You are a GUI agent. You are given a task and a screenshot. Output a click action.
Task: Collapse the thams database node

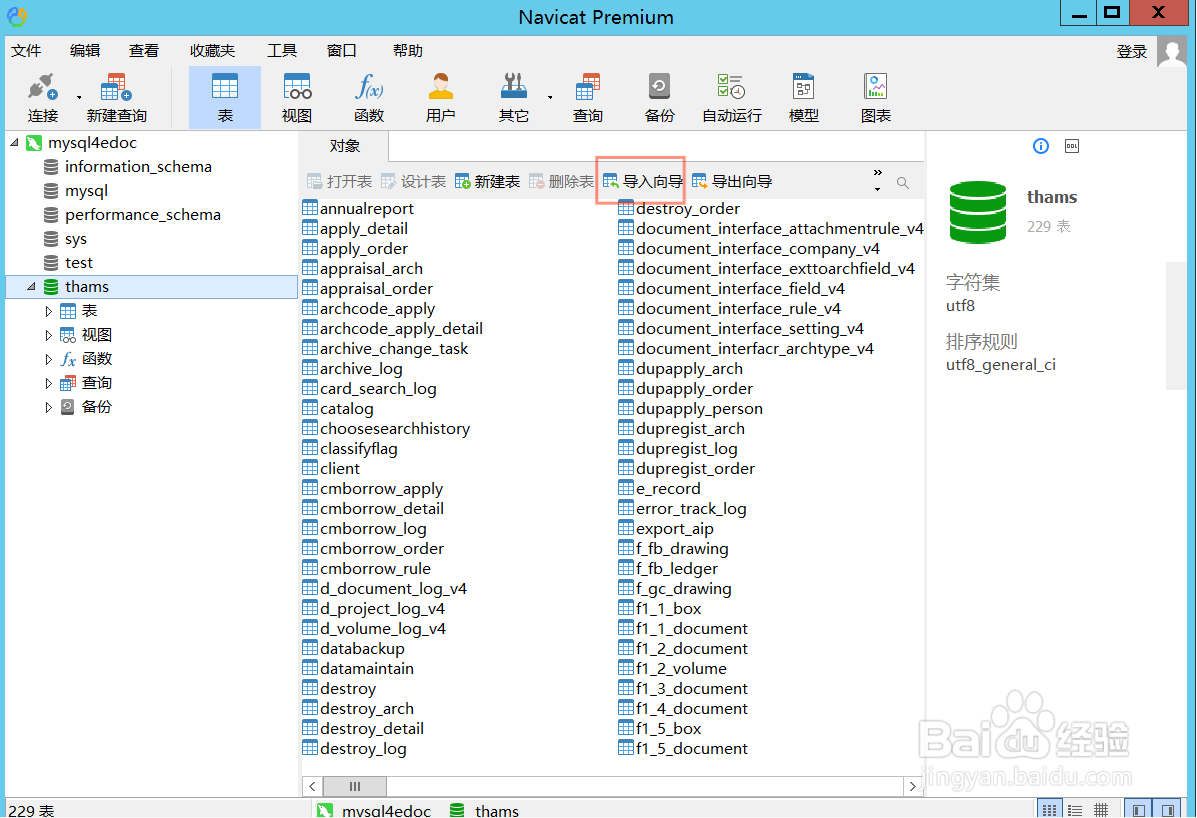click(x=31, y=286)
